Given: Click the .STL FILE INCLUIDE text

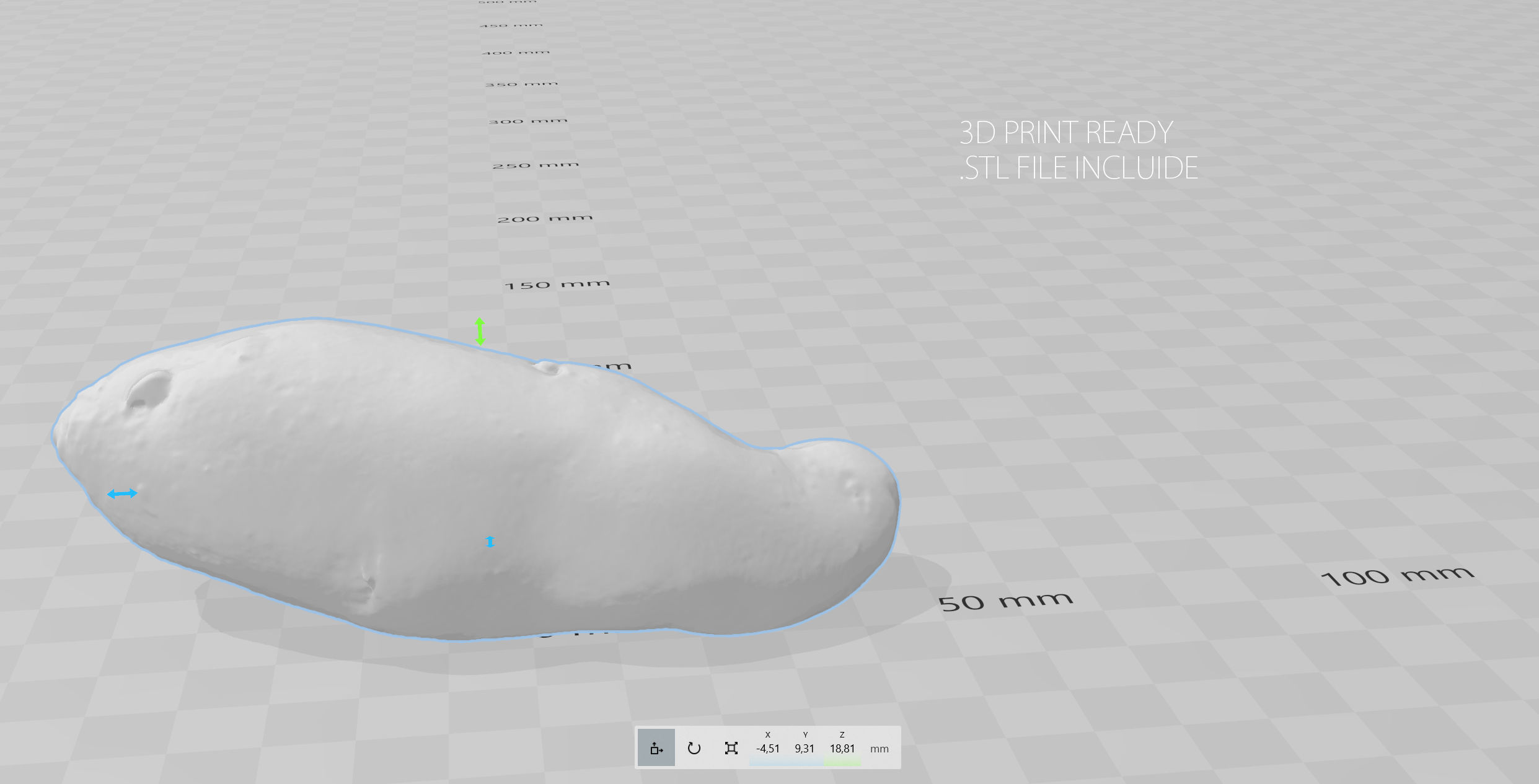Looking at the screenshot, I should pyautogui.click(x=1078, y=168).
